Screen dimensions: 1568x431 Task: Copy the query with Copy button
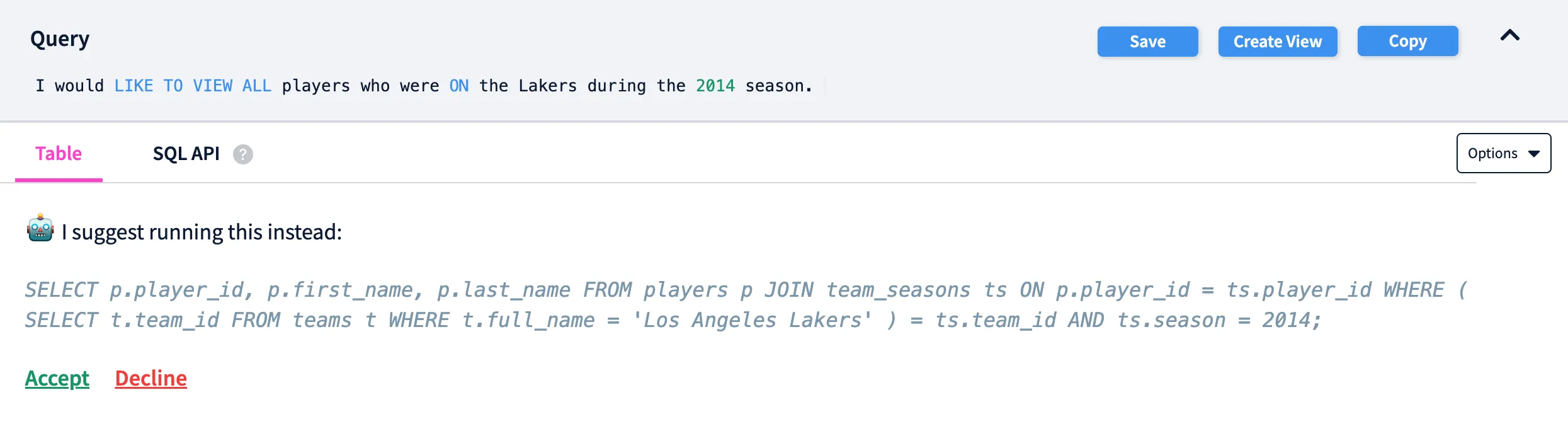click(x=1407, y=42)
